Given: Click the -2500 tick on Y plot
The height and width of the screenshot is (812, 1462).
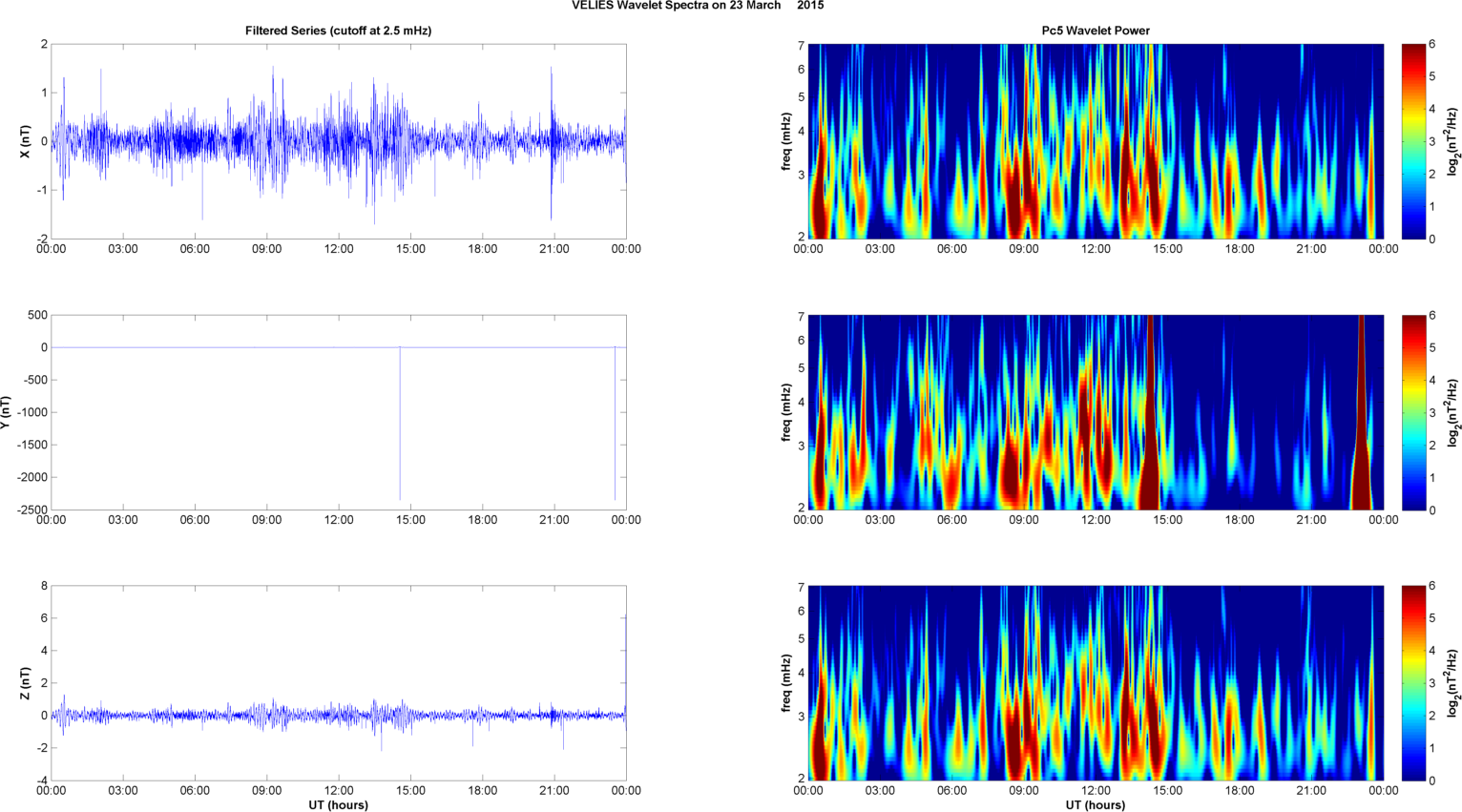Looking at the screenshot, I should [x=32, y=510].
